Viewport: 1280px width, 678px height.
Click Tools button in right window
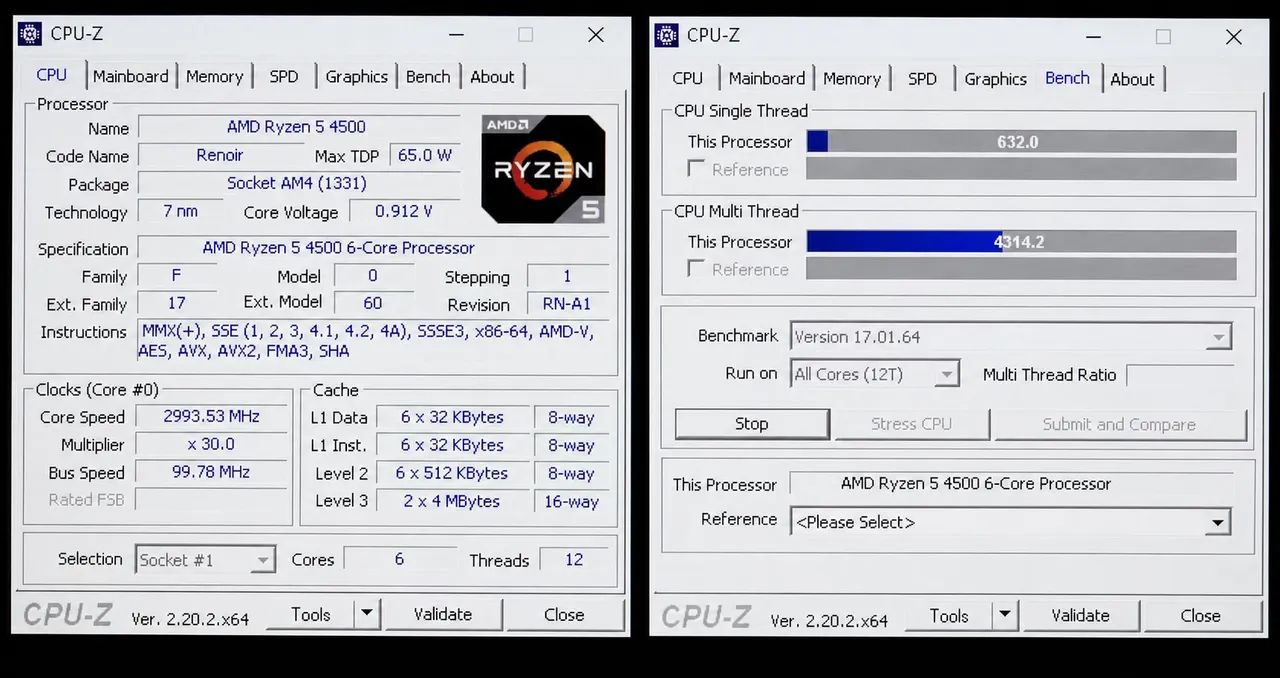tap(949, 615)
